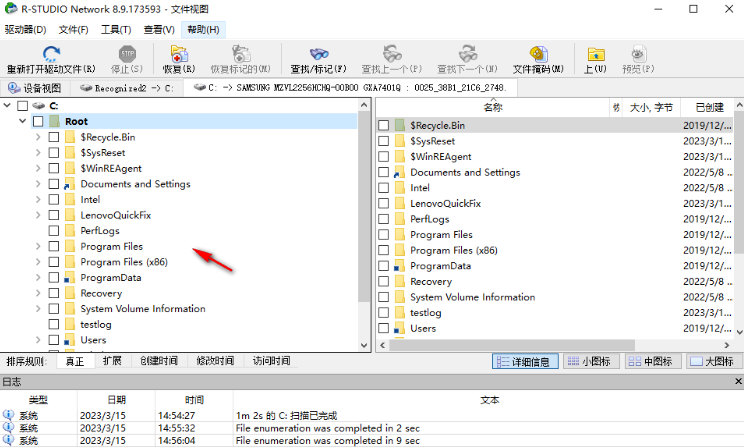Image resolution: width=744 pixels, height=448 pixels.
Task: Check the $Recycle.Bin checkbox in file list
Action: click(x=383, y=125)
